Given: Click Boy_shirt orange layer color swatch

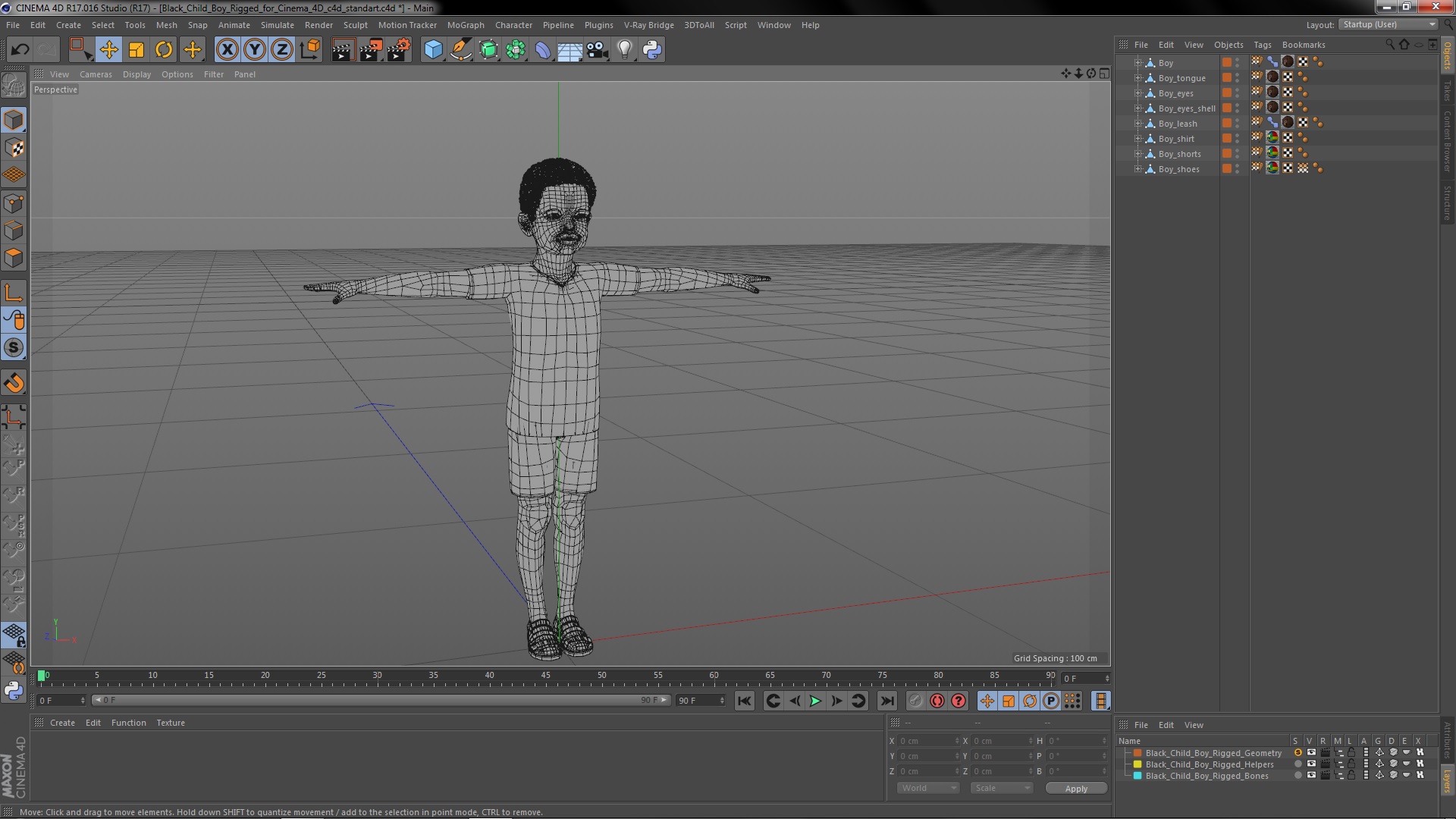Looking at the screenshot, I should point(1226,139).
